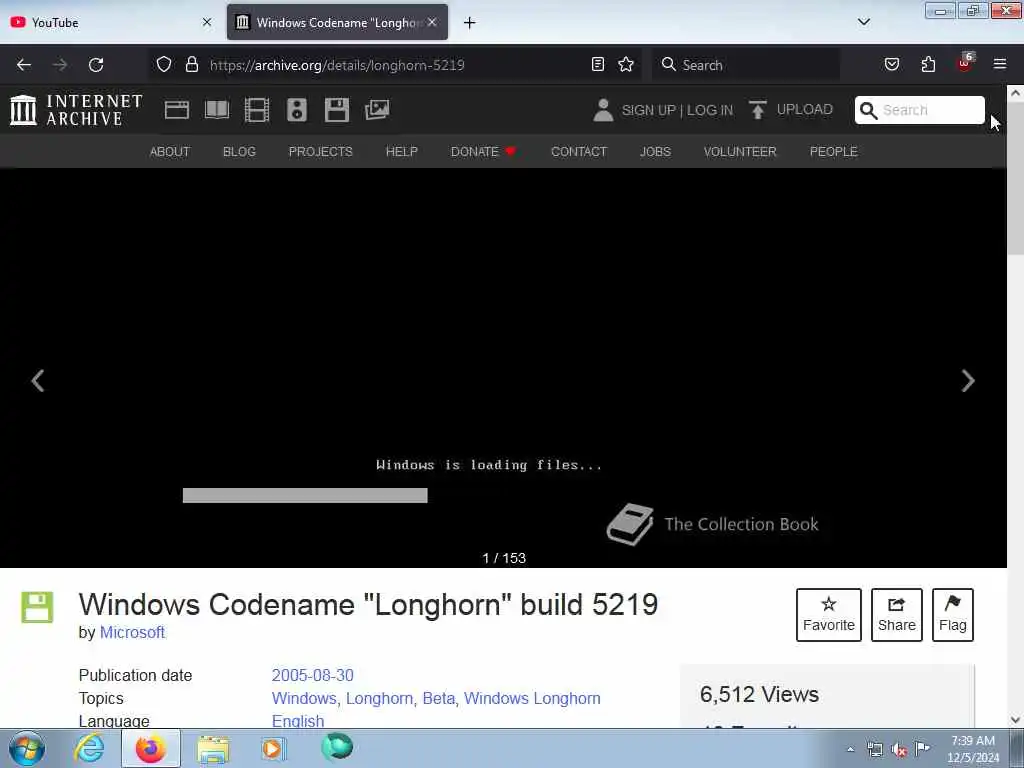
Task: Click the Favorite button
Action: tap(829, 615)
